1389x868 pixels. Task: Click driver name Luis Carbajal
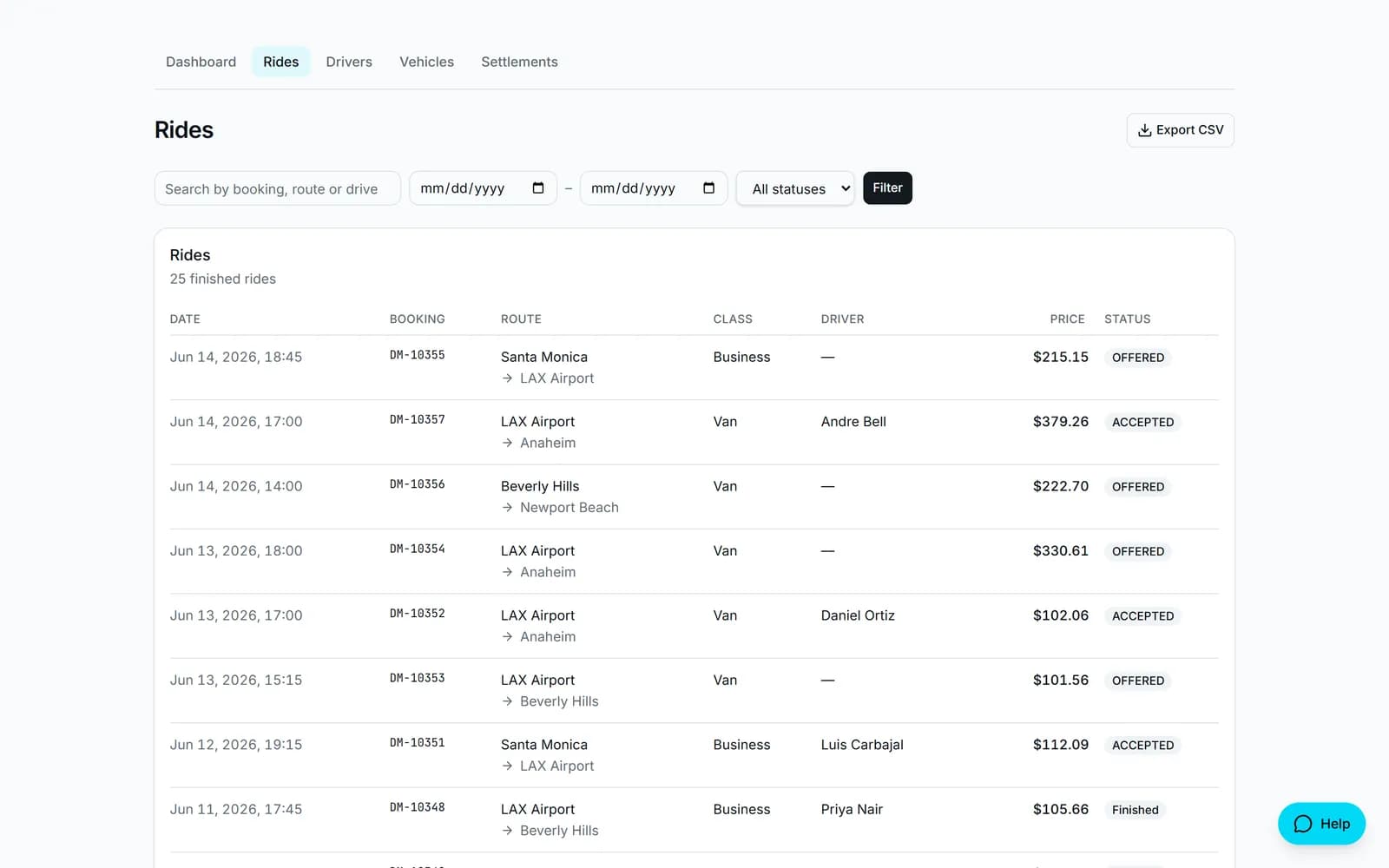point(862,745)
